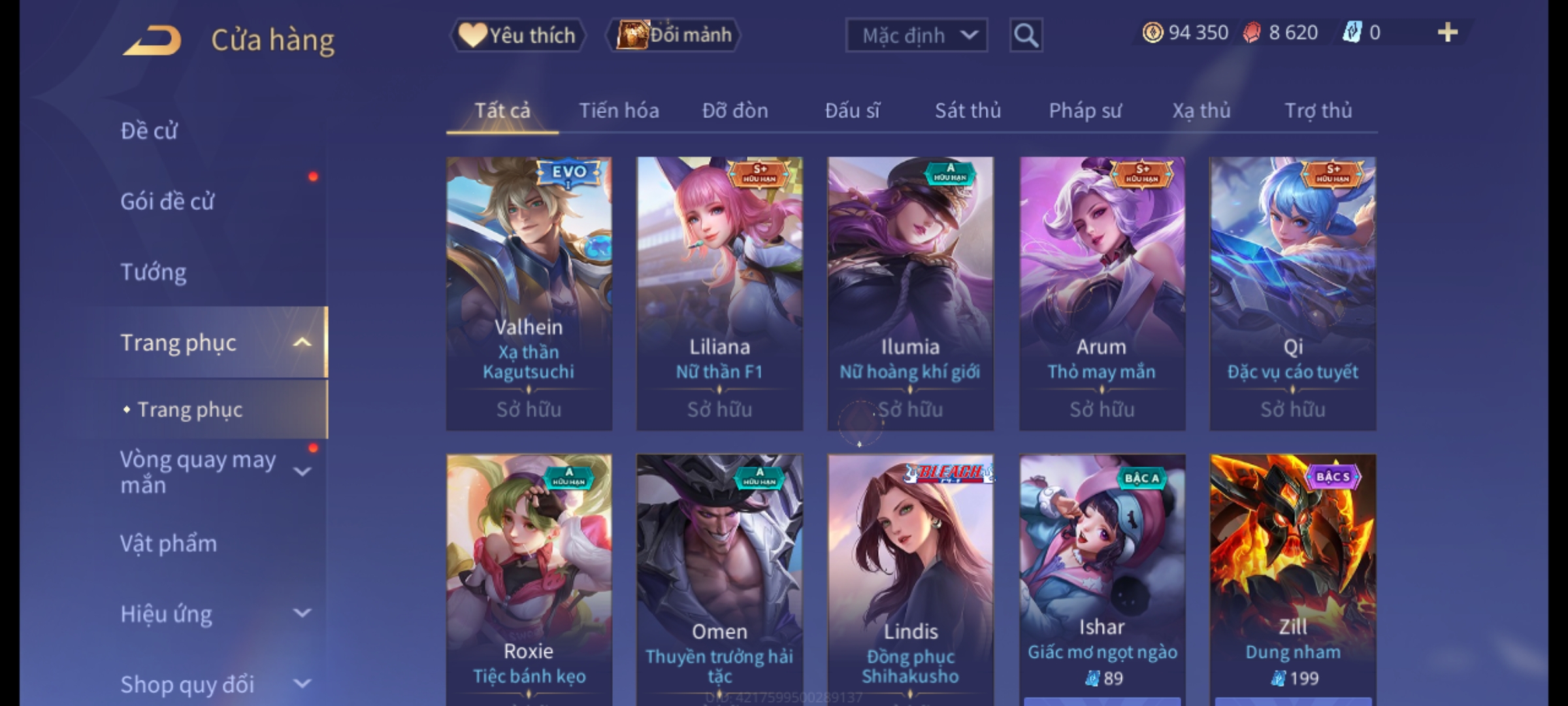
Task: Tap the plus icon to add currency
Action: (x=1447, y=32)
